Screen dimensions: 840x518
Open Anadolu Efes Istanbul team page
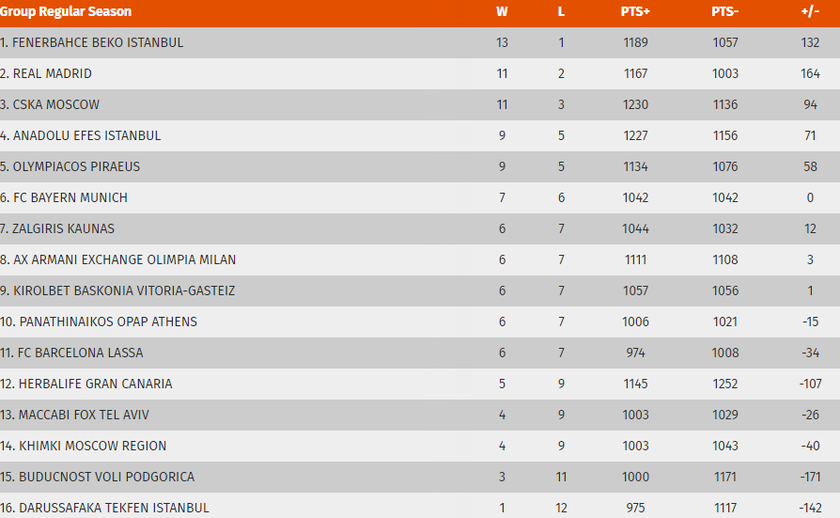[86, 136]
